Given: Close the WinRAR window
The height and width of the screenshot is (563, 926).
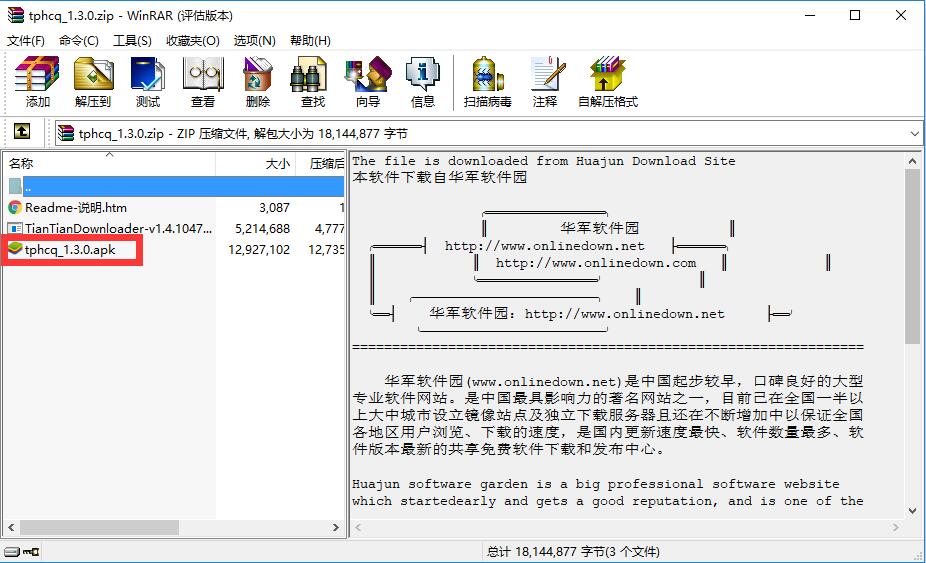Looking at the screenshot, I should coord(901,15).
